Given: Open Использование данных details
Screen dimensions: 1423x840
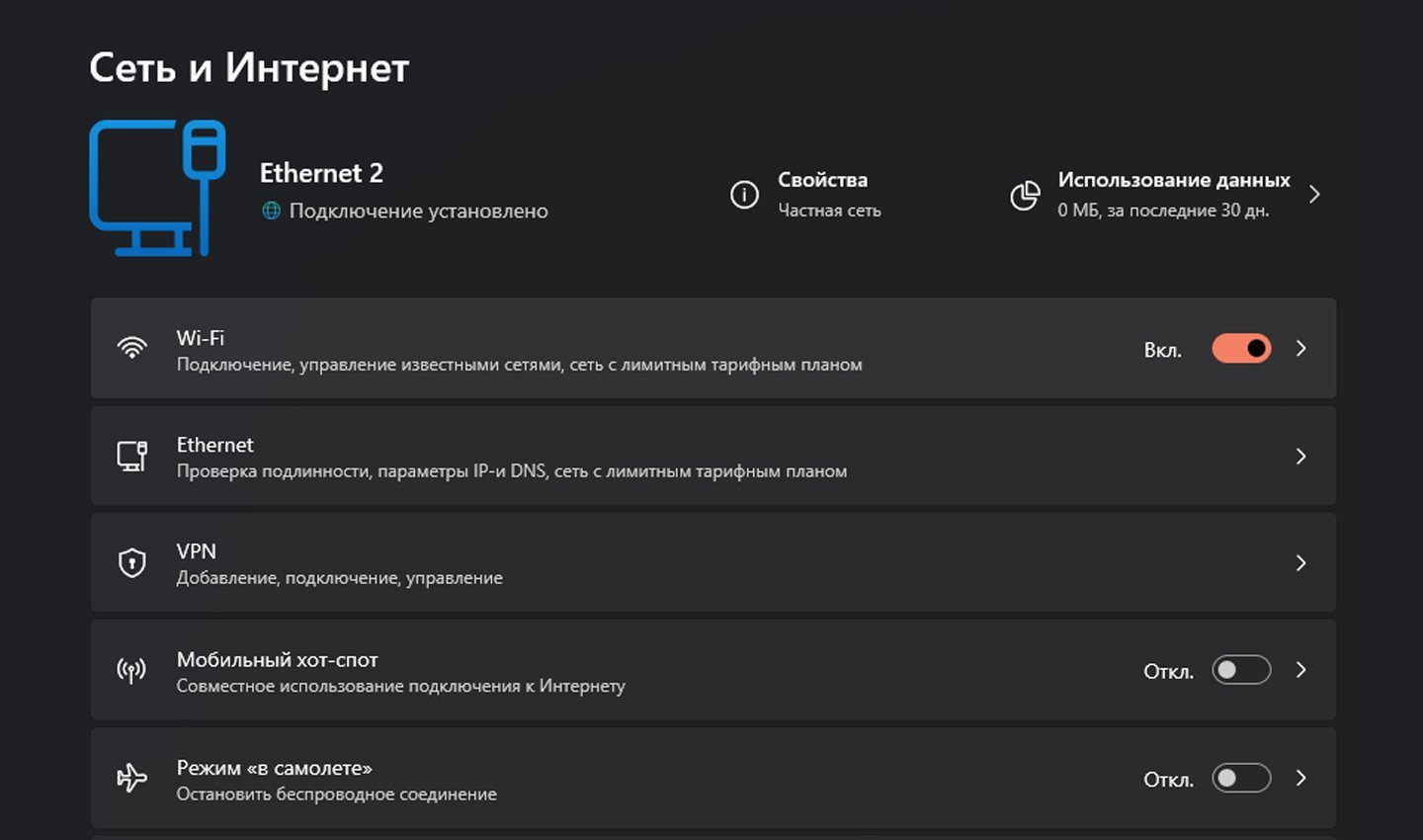Looking at the screenshot, I should point(1174,180).
